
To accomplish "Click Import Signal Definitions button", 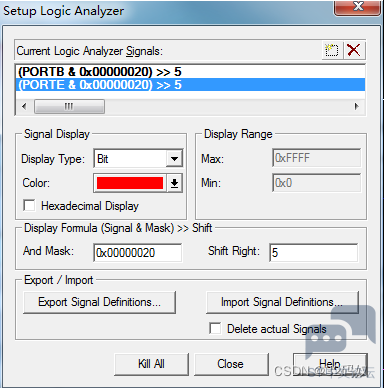I will pyautogui.click(x=282, y=302).
